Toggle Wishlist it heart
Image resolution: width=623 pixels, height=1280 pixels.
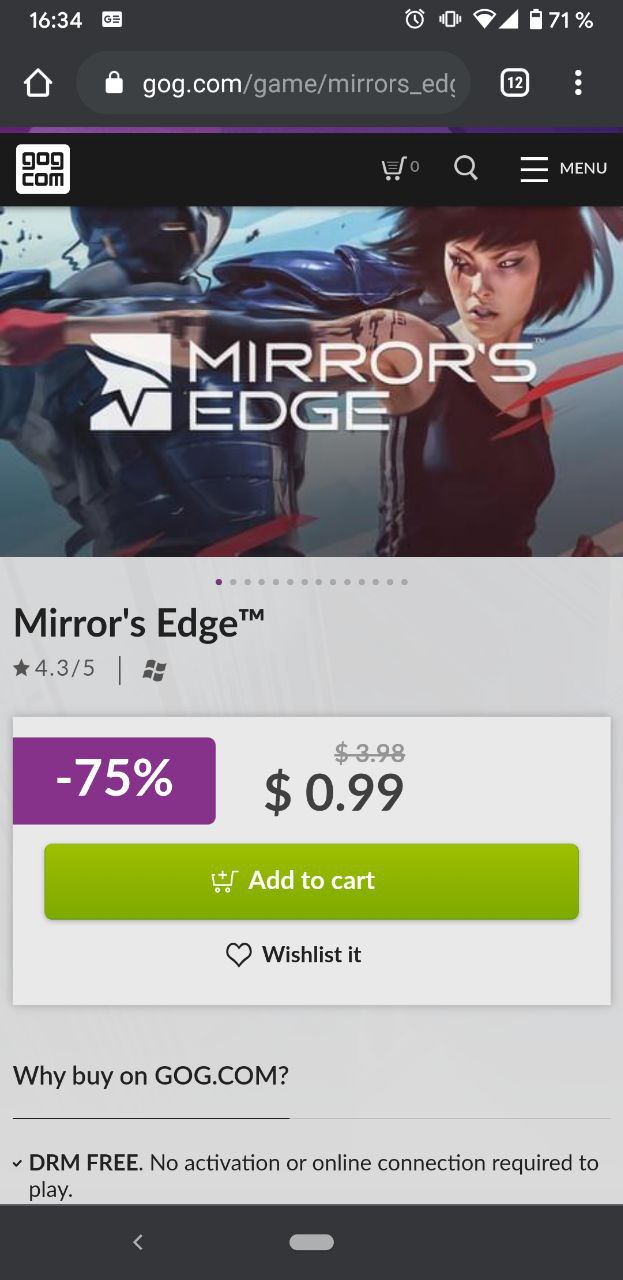coord(293,955)
